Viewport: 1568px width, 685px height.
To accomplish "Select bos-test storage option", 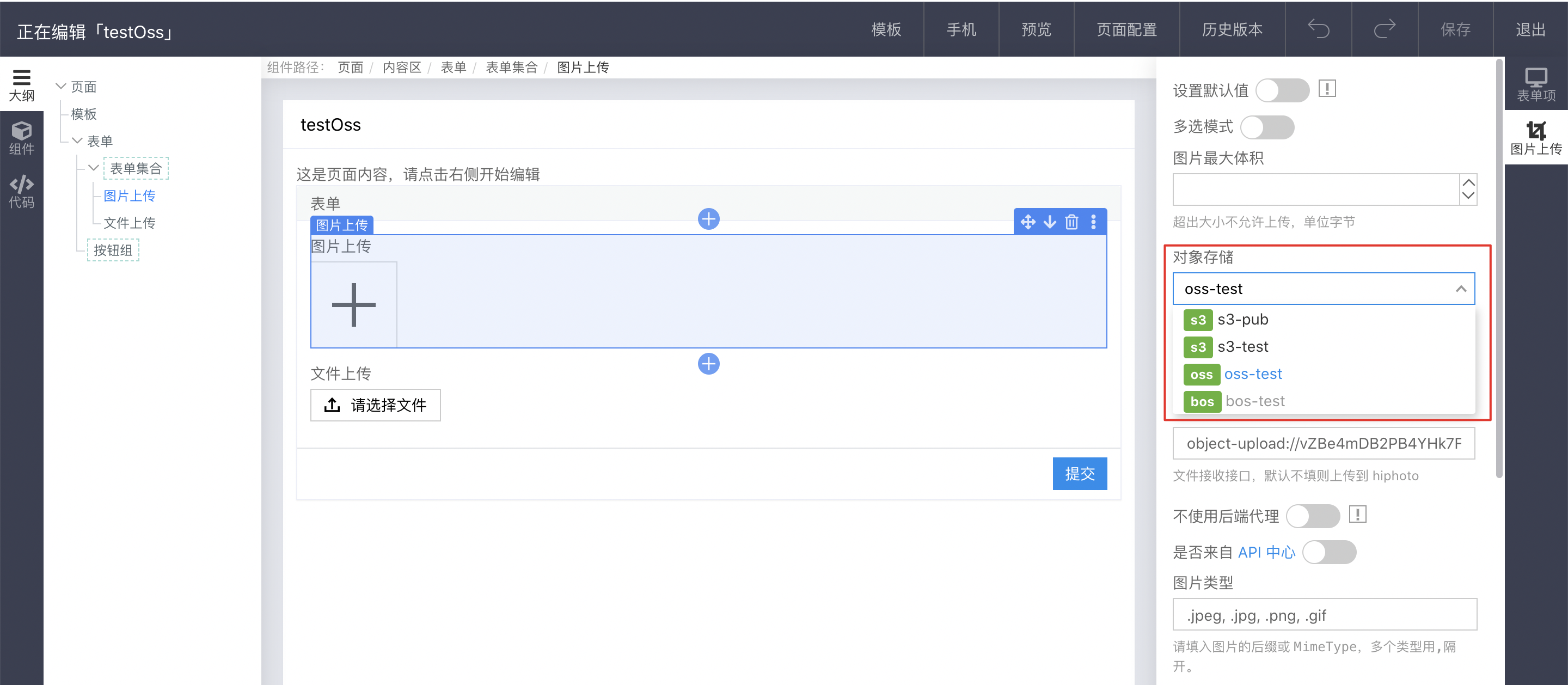I will (x=1324, y=401).
